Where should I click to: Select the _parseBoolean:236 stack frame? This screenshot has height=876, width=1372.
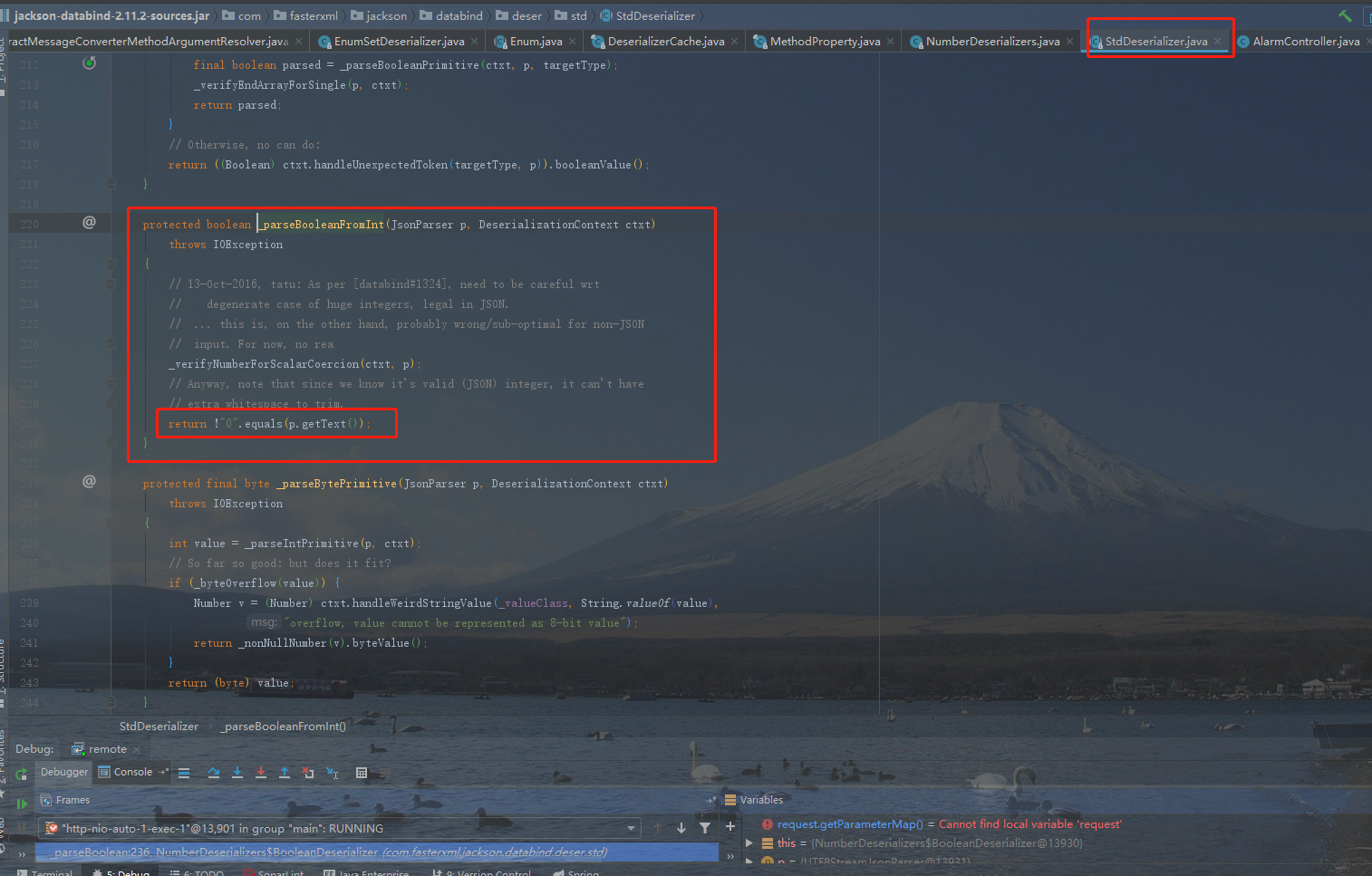tap(377, 852)
